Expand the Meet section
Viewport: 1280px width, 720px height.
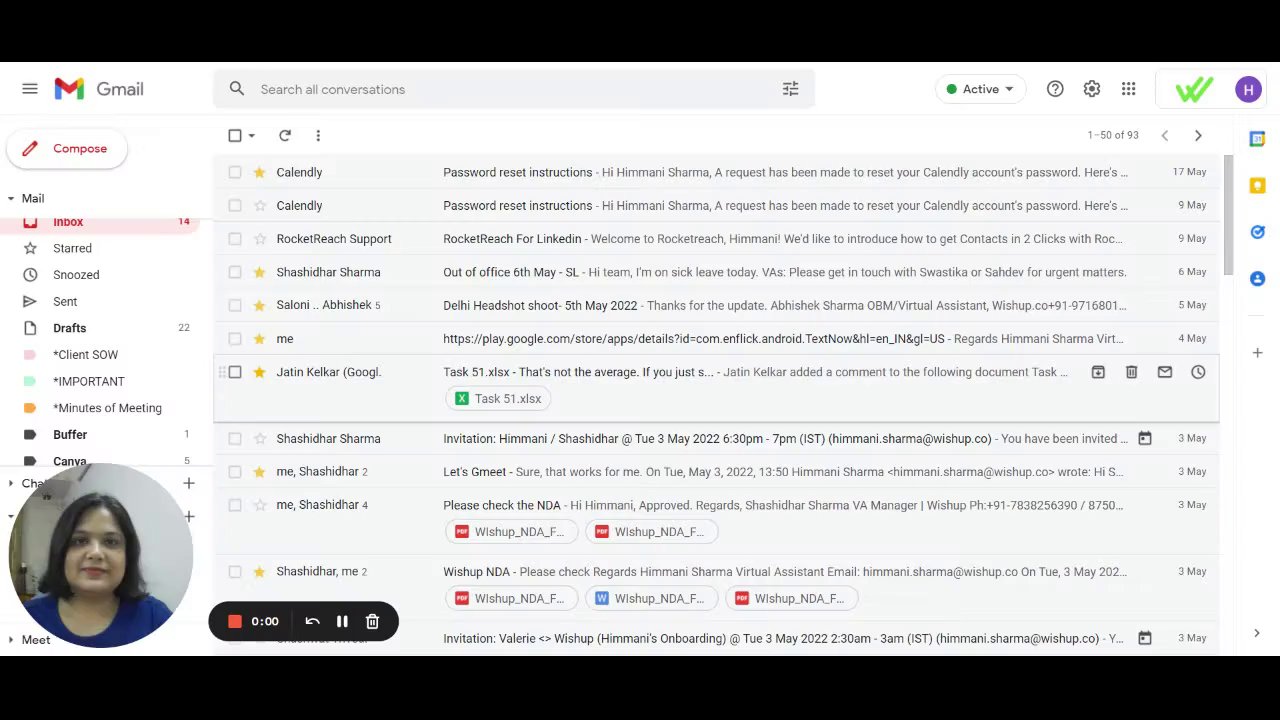tap(11, 640)
